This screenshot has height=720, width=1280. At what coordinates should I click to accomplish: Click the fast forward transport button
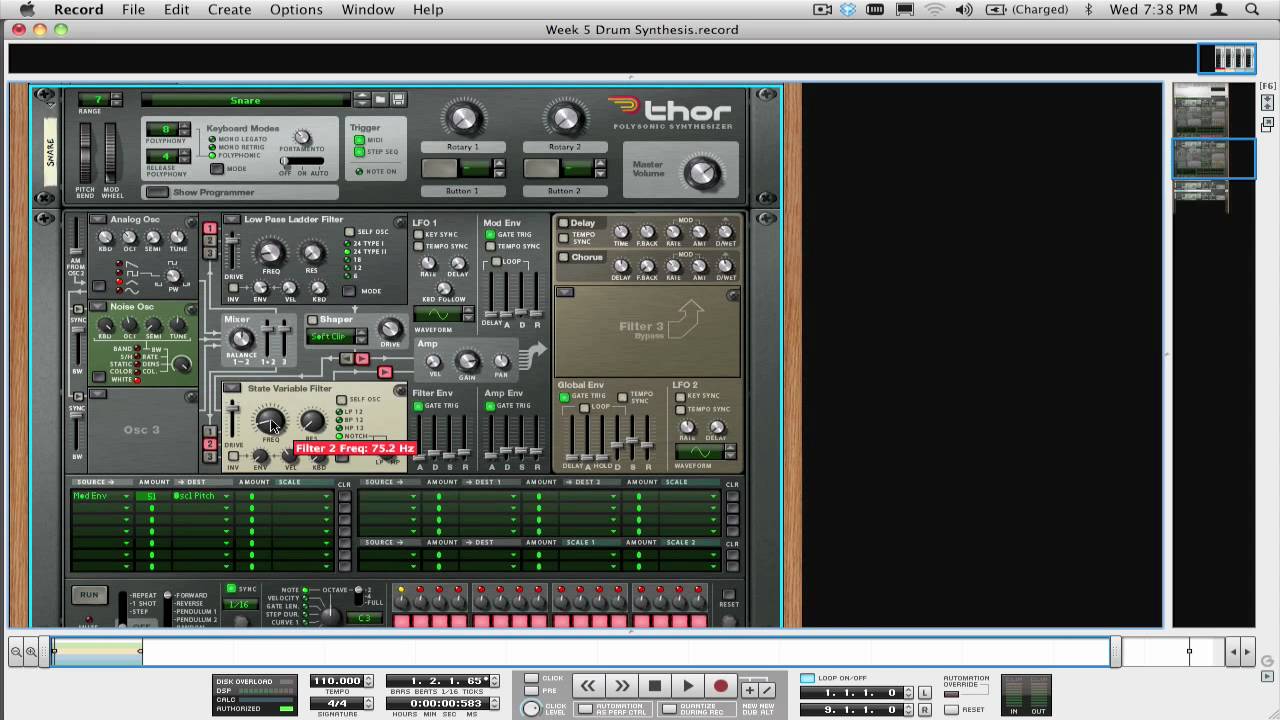click(x=621, y=686)
